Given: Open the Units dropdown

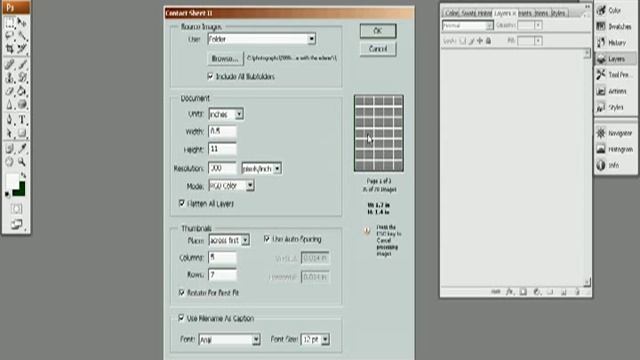Looking at the screenshot, I should click(226, 114).
